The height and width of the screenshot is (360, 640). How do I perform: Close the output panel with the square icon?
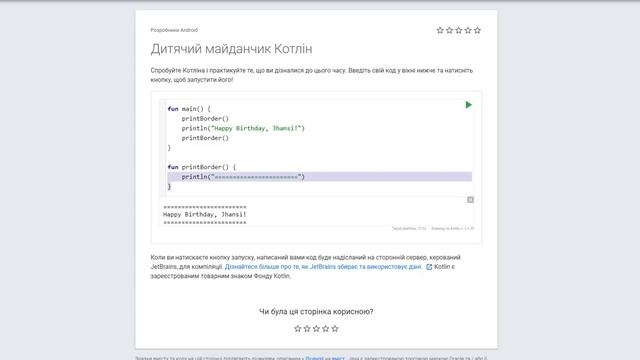tap(470, 200)
